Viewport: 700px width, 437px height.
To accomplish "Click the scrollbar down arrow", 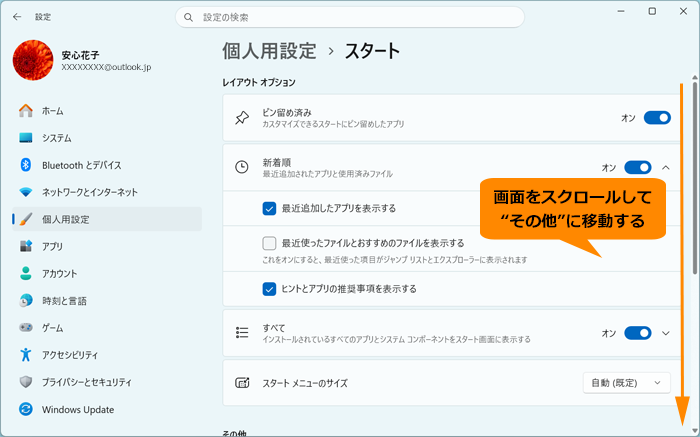I will (x=695, y=431).
